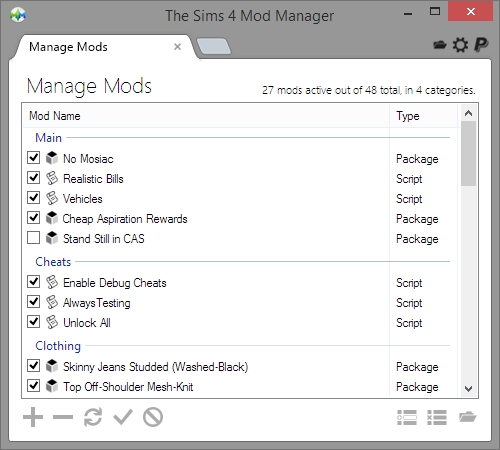Screen dimensions: 500x450
Task: Uncheck the No Mosiac mod checkbox
Action: [33, 158]
